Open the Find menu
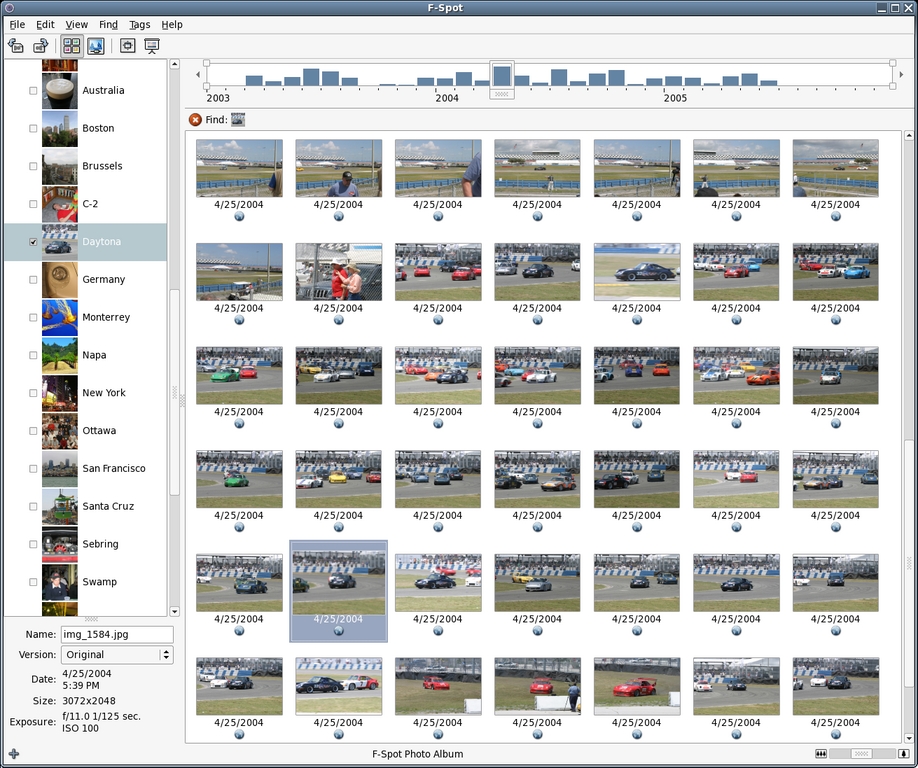This screenshot has width=918, height=768. [x=108, y=24]
